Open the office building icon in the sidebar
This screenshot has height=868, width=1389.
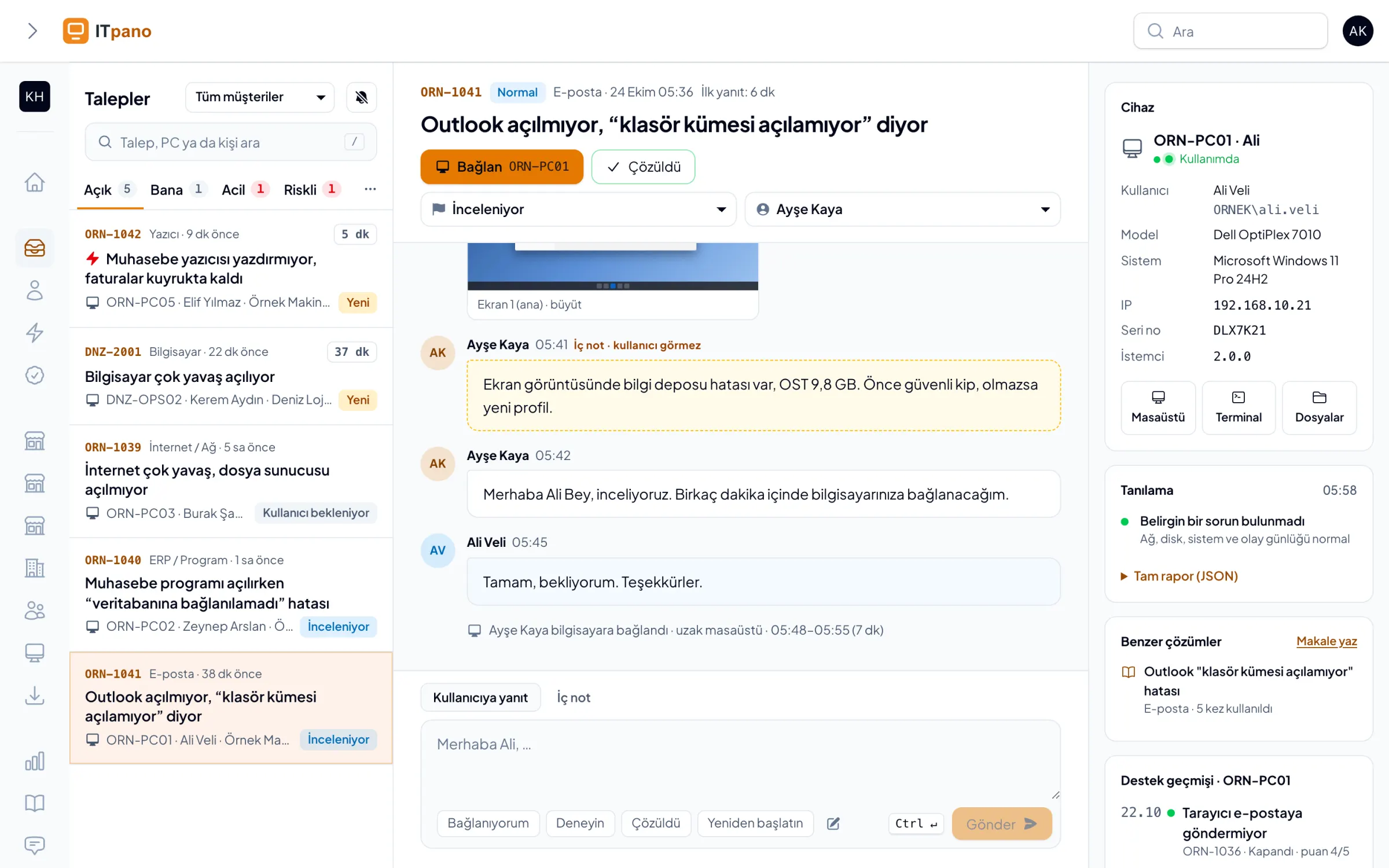35,568
